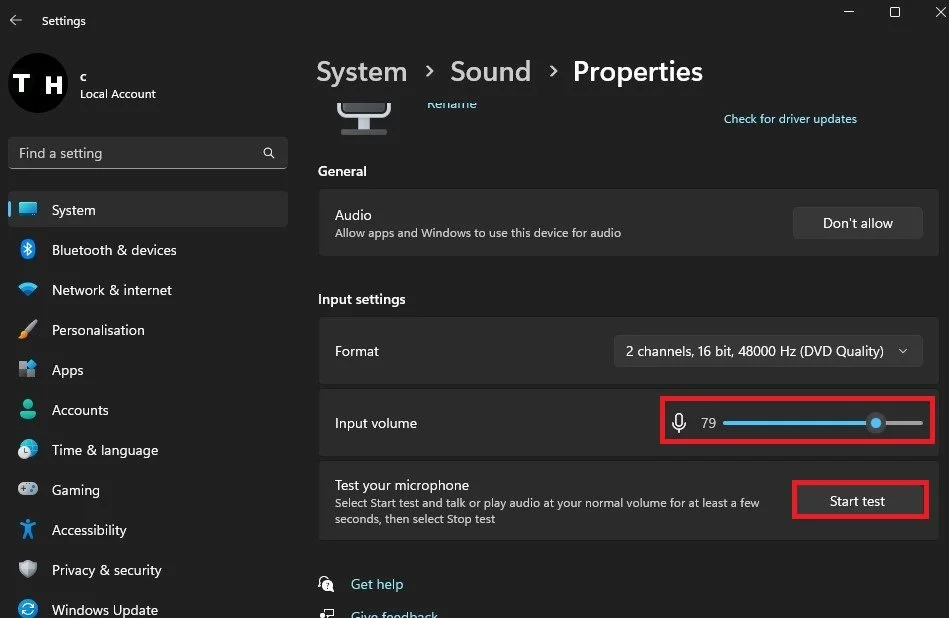Click the Privacy & security shield icon
The width and height of the screenshot is (949, 618).
(28, 569)
